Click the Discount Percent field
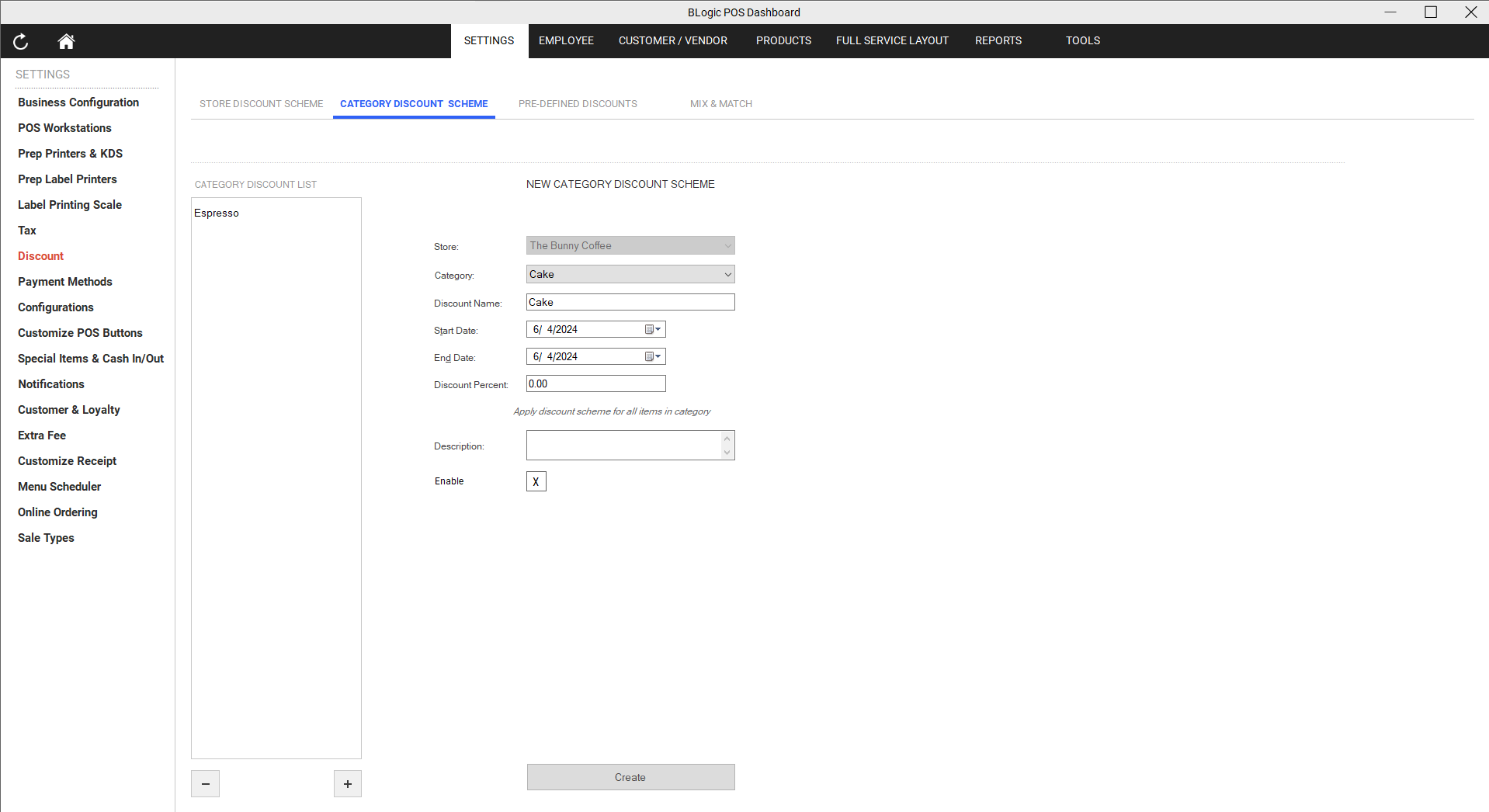Screen dimensions: 1489x812 point(595,384)
